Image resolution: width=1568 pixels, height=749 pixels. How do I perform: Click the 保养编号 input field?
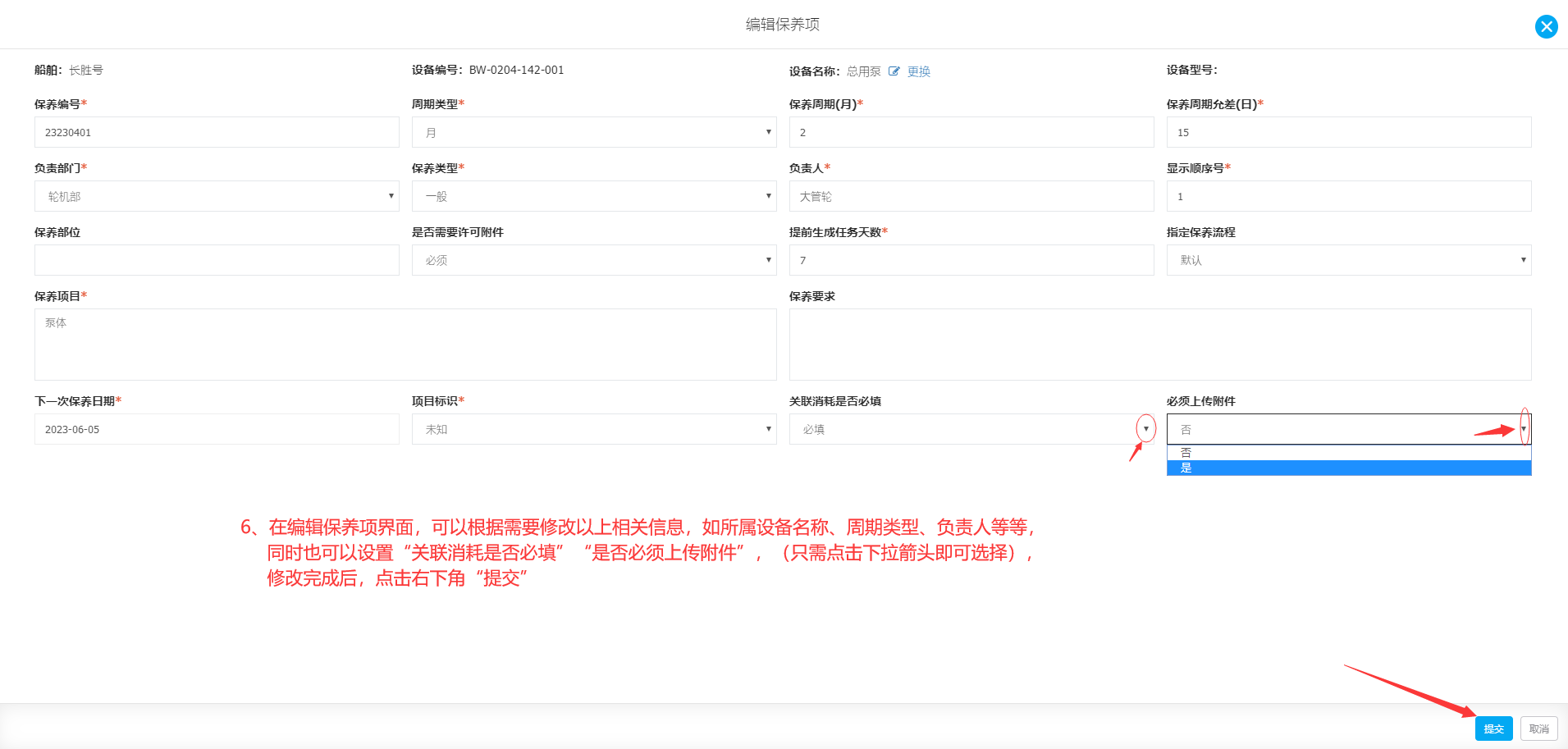pos(217,132)
